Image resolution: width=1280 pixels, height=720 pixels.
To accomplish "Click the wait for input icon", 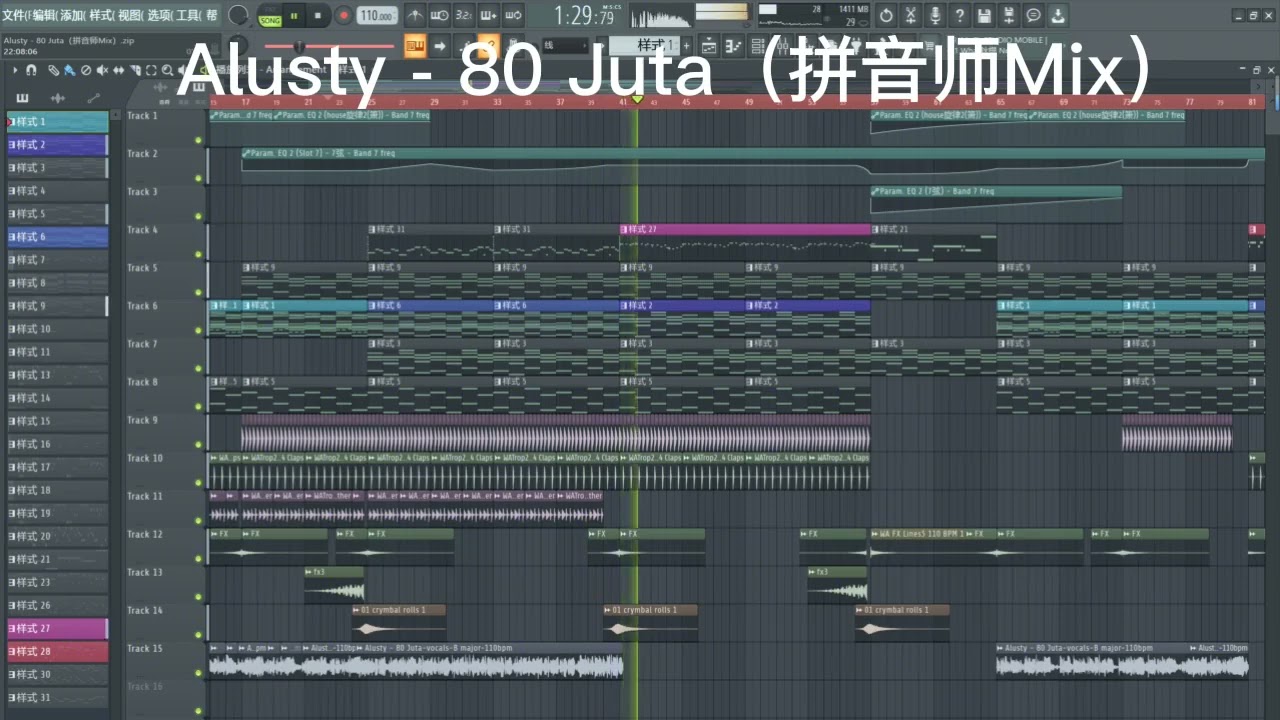I will pyautogui.click(x=439, y=16).
